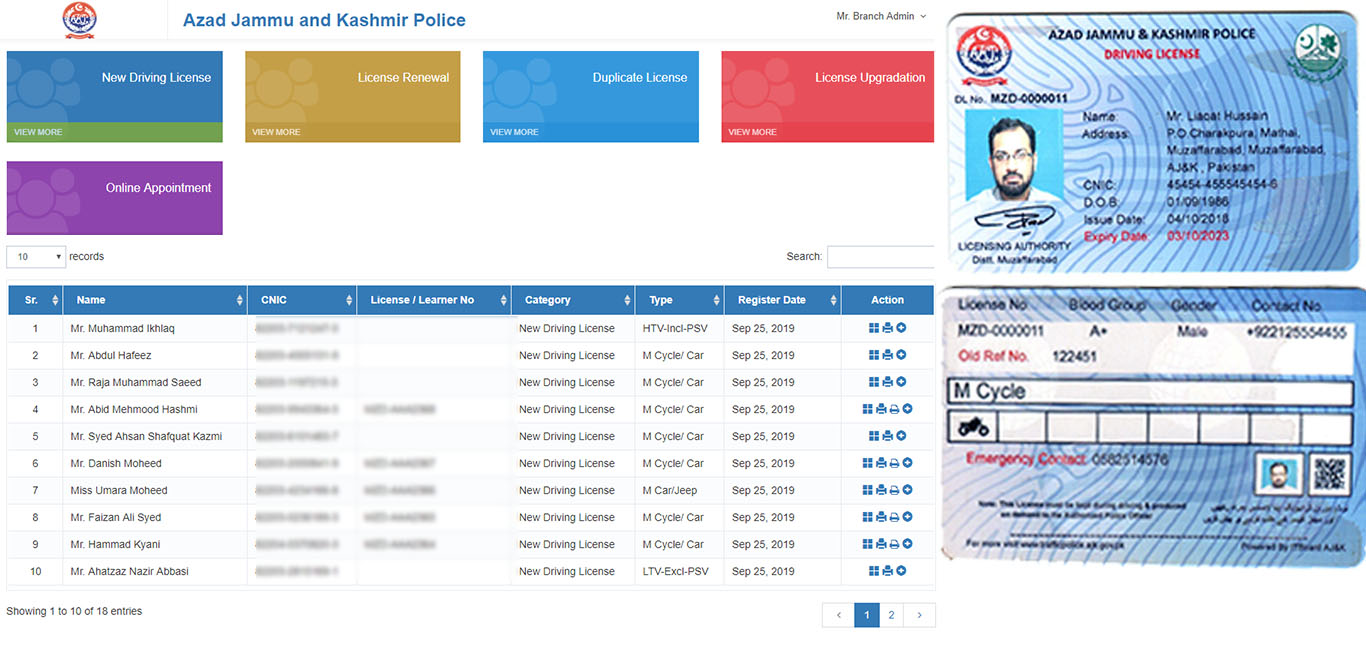Click solid printer icon for Hammad Kyani
This screenshot has height=662, width=1366.
pos(881,544)
